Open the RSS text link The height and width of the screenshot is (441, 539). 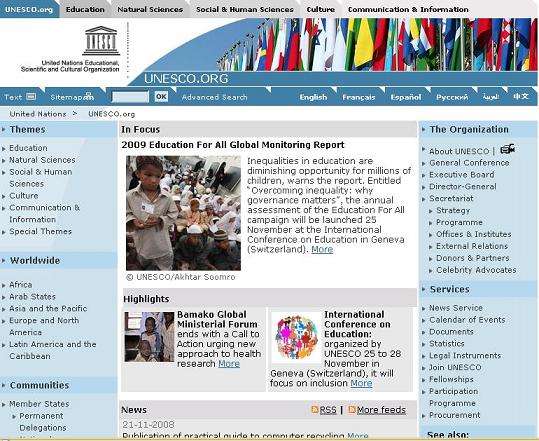pyautogui.click(x=328, y=410)
